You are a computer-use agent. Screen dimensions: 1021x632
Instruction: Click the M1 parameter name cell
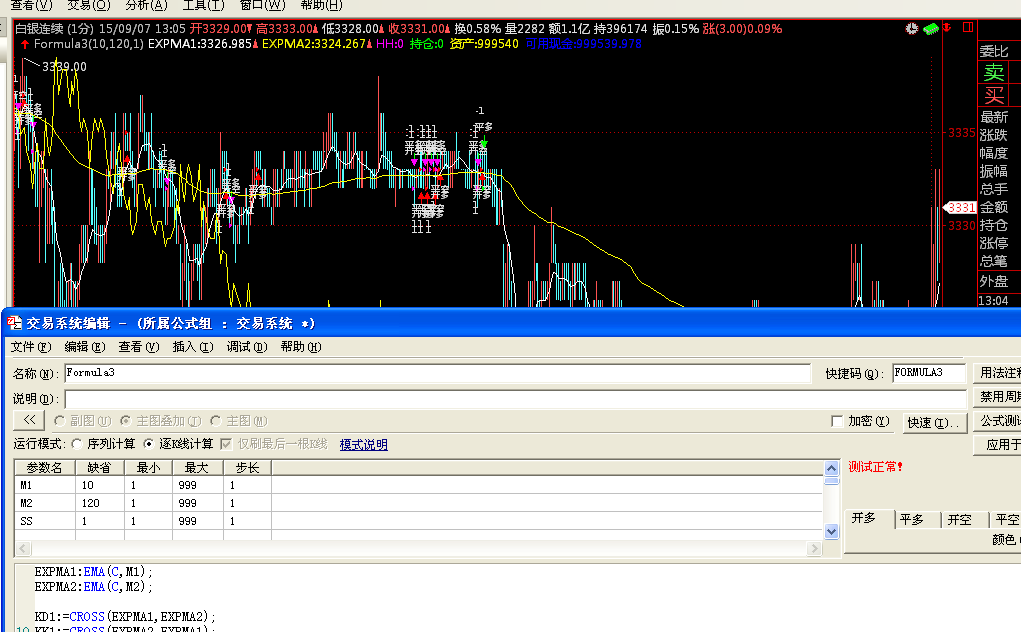coord(45,486)
